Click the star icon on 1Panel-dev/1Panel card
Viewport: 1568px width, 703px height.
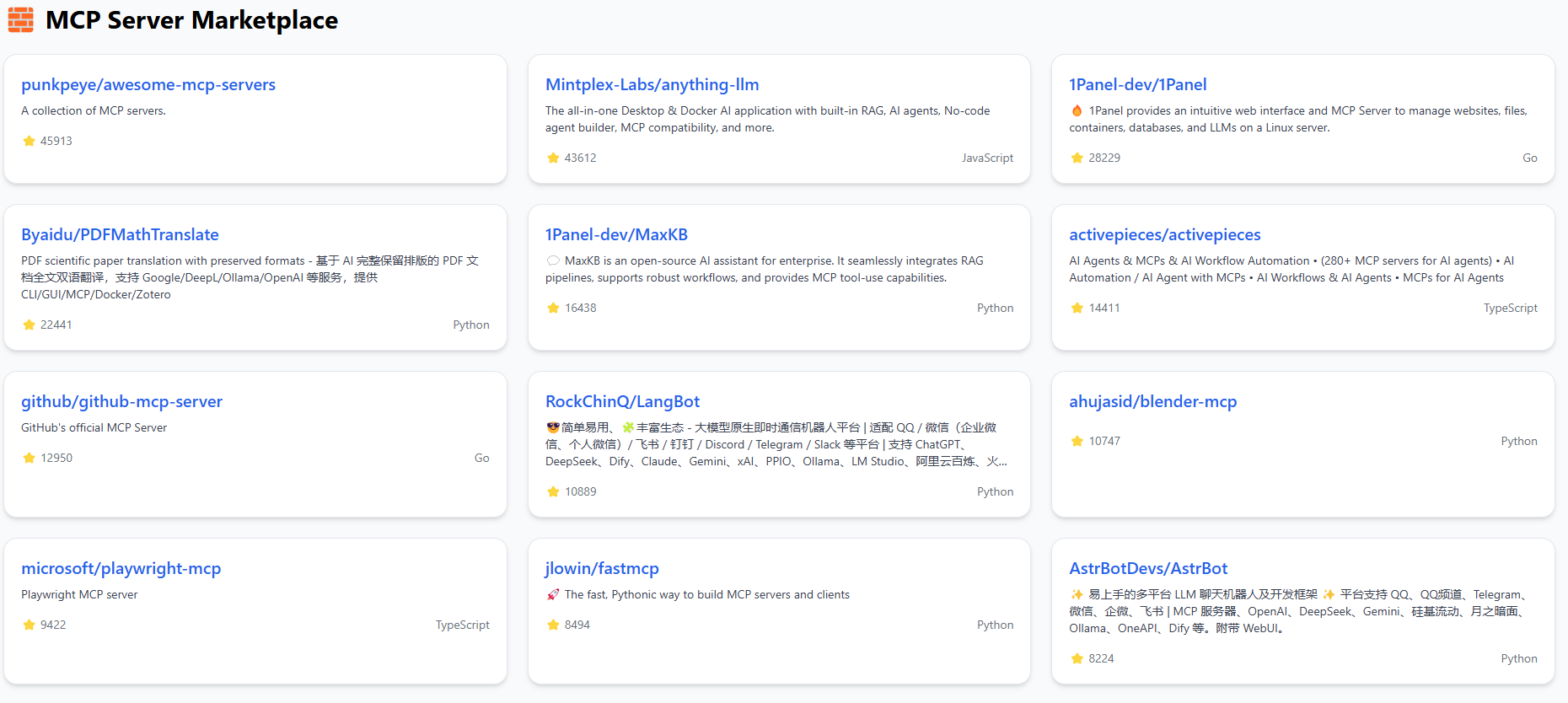click(x=1077, y=158)
